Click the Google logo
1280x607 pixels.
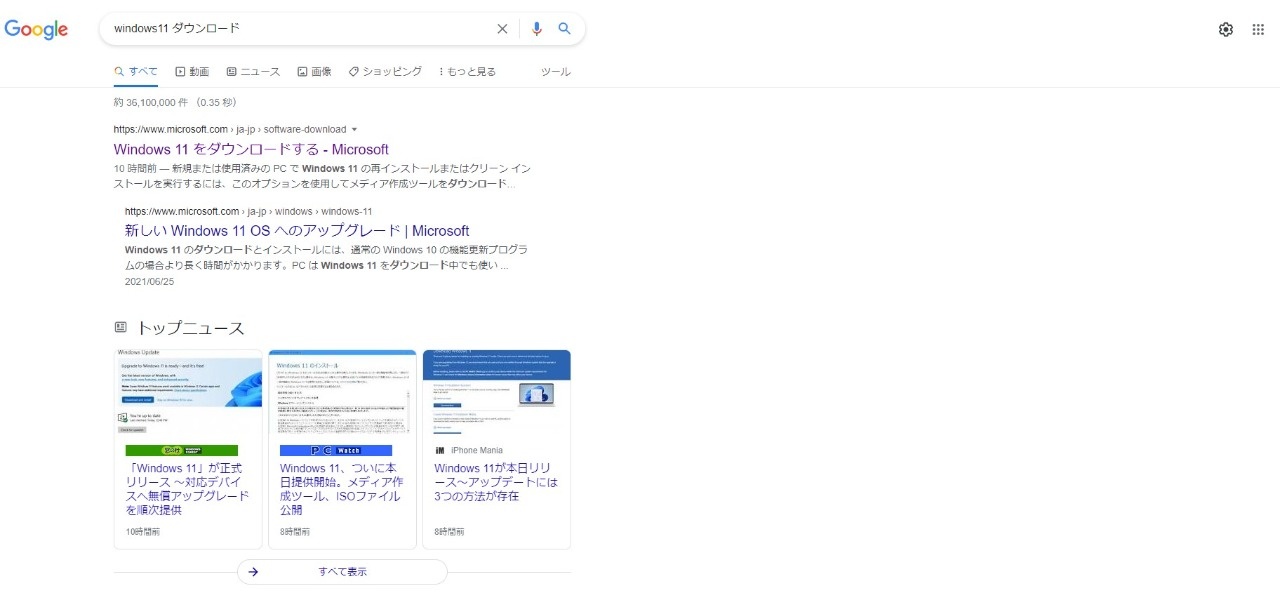pyautogui.click(x=36, y=30)
